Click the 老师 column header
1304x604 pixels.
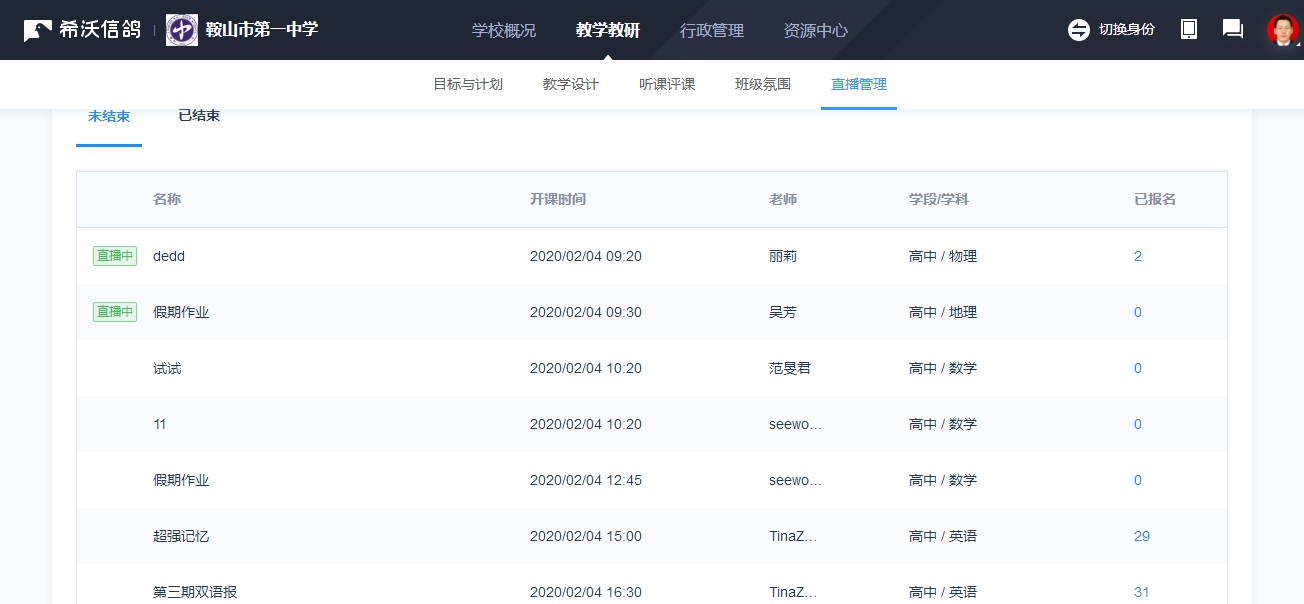click(783, 199)
